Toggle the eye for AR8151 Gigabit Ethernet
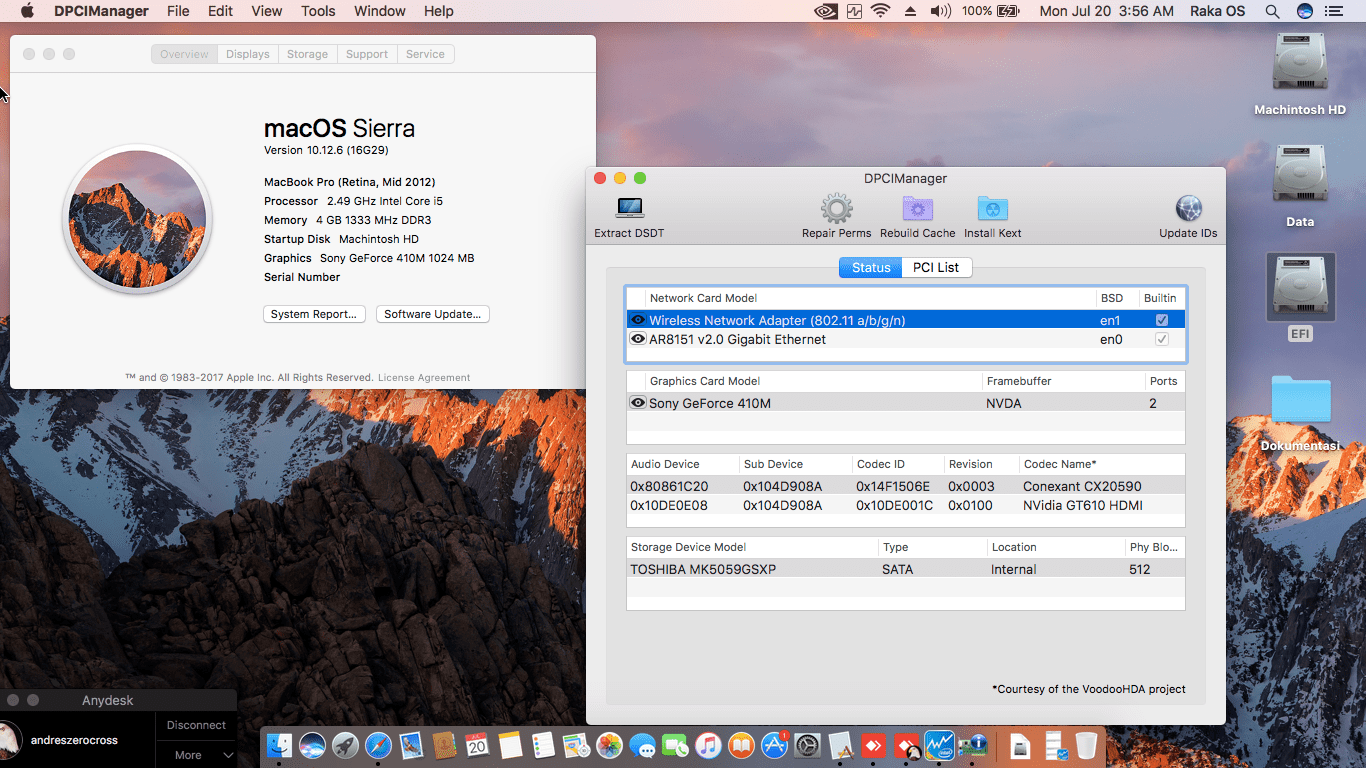The height and width of the screenshot is (768, 1366). point(638,339)
